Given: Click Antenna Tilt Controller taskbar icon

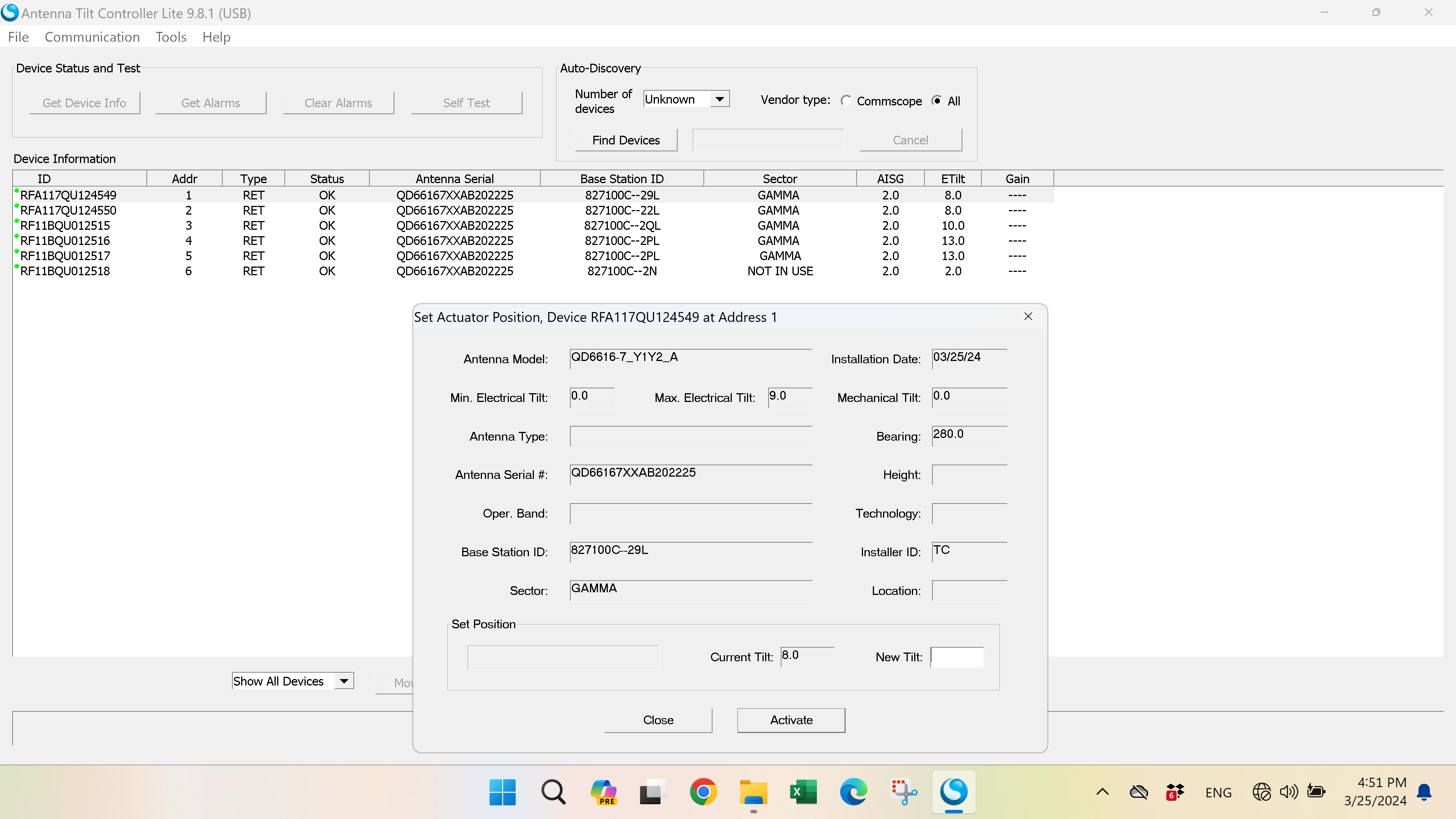Looking at the screenshot, I should (954, 792).
